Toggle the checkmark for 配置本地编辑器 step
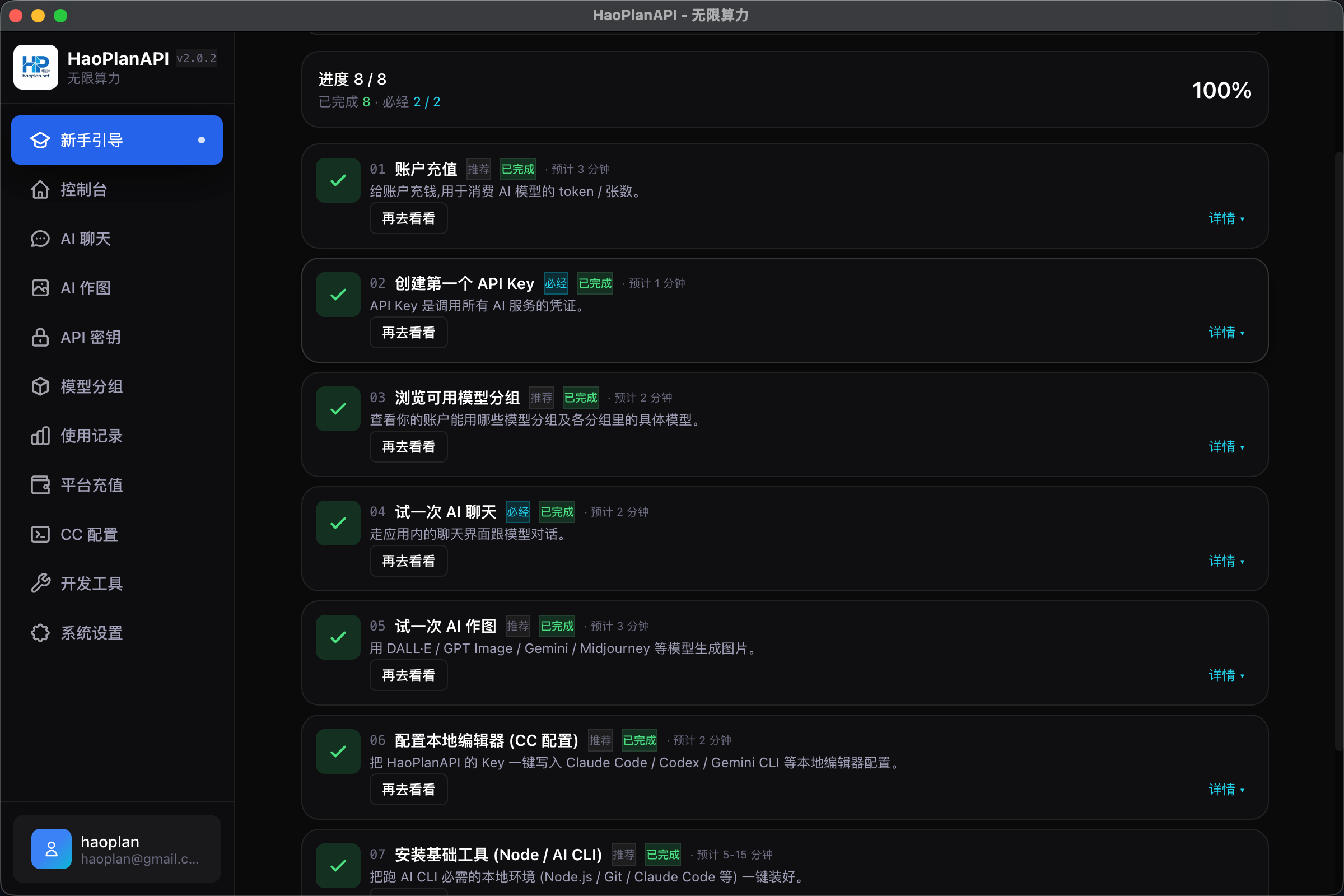Screen dimensions: 1344x896 (338, 752)
